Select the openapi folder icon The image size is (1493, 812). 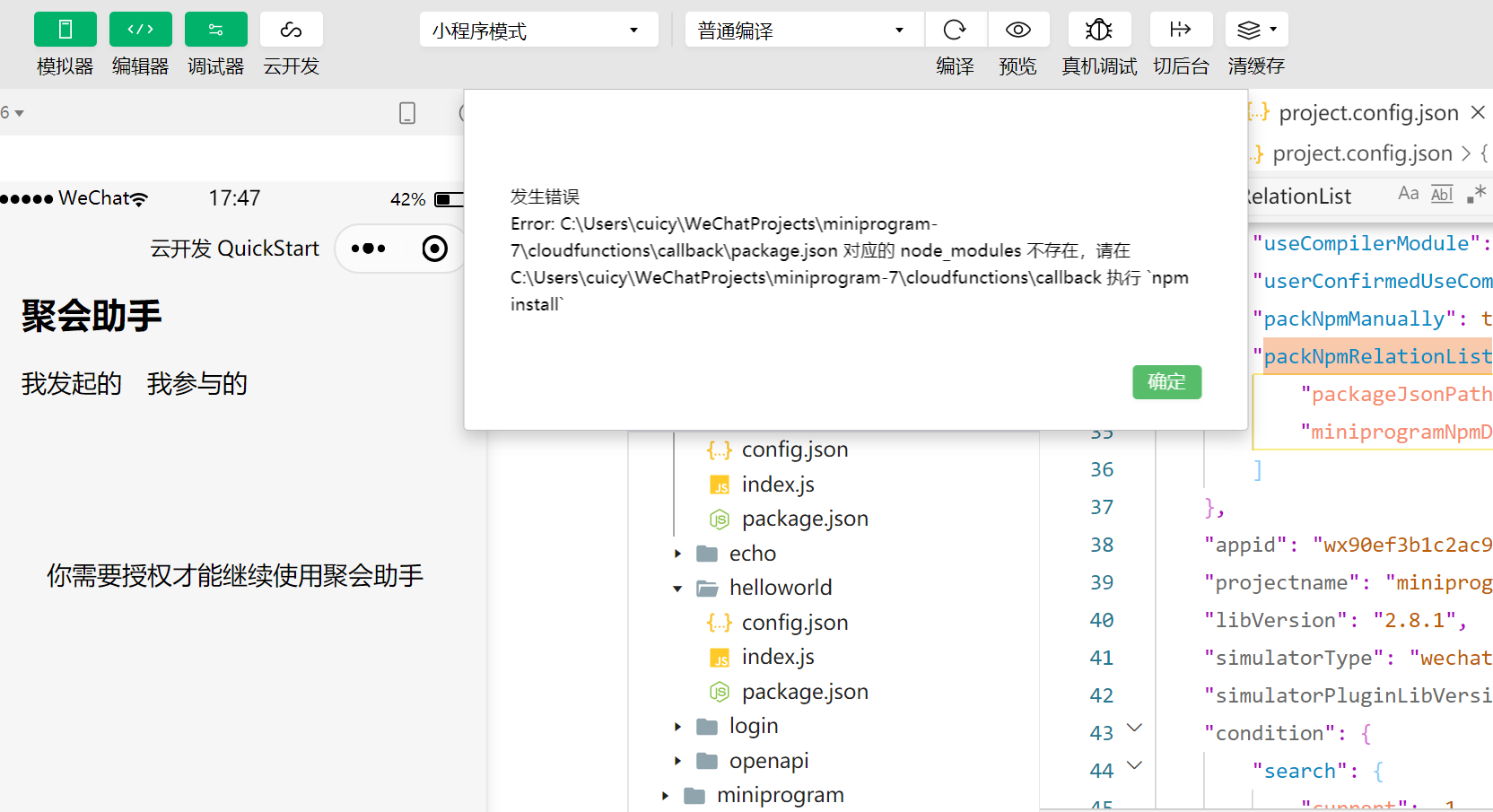click(x=708, y=762)
